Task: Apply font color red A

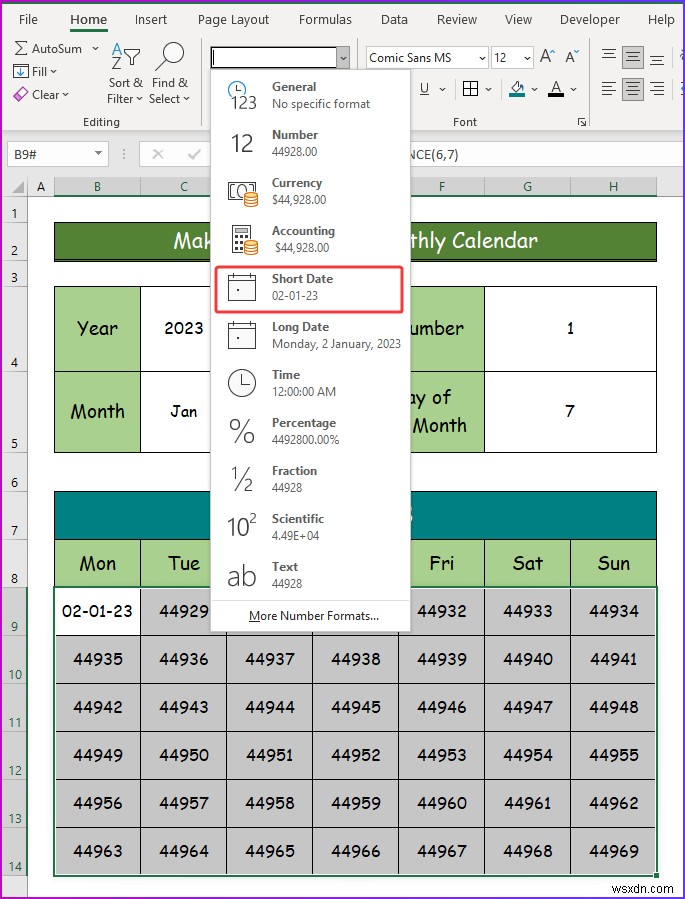Action: tap(555, 89)
